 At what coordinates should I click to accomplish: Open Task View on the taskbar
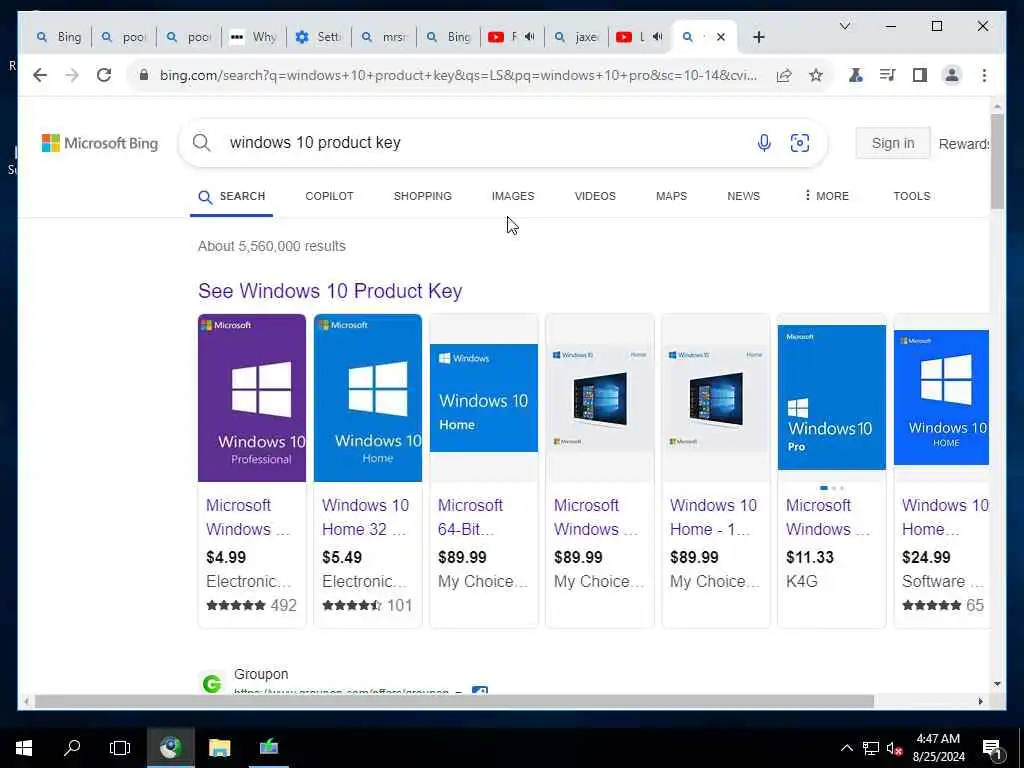coord(120,748)
